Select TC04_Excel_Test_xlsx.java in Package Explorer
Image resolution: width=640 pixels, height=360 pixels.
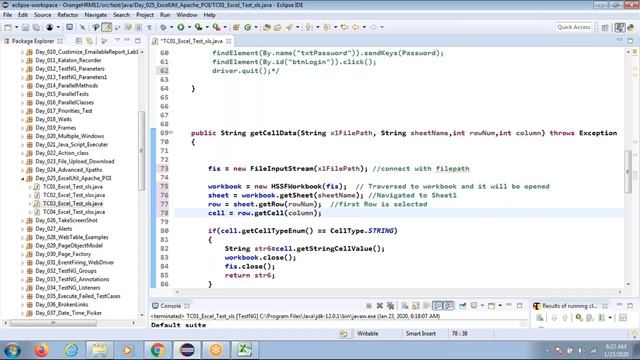[x=74, y=212]
